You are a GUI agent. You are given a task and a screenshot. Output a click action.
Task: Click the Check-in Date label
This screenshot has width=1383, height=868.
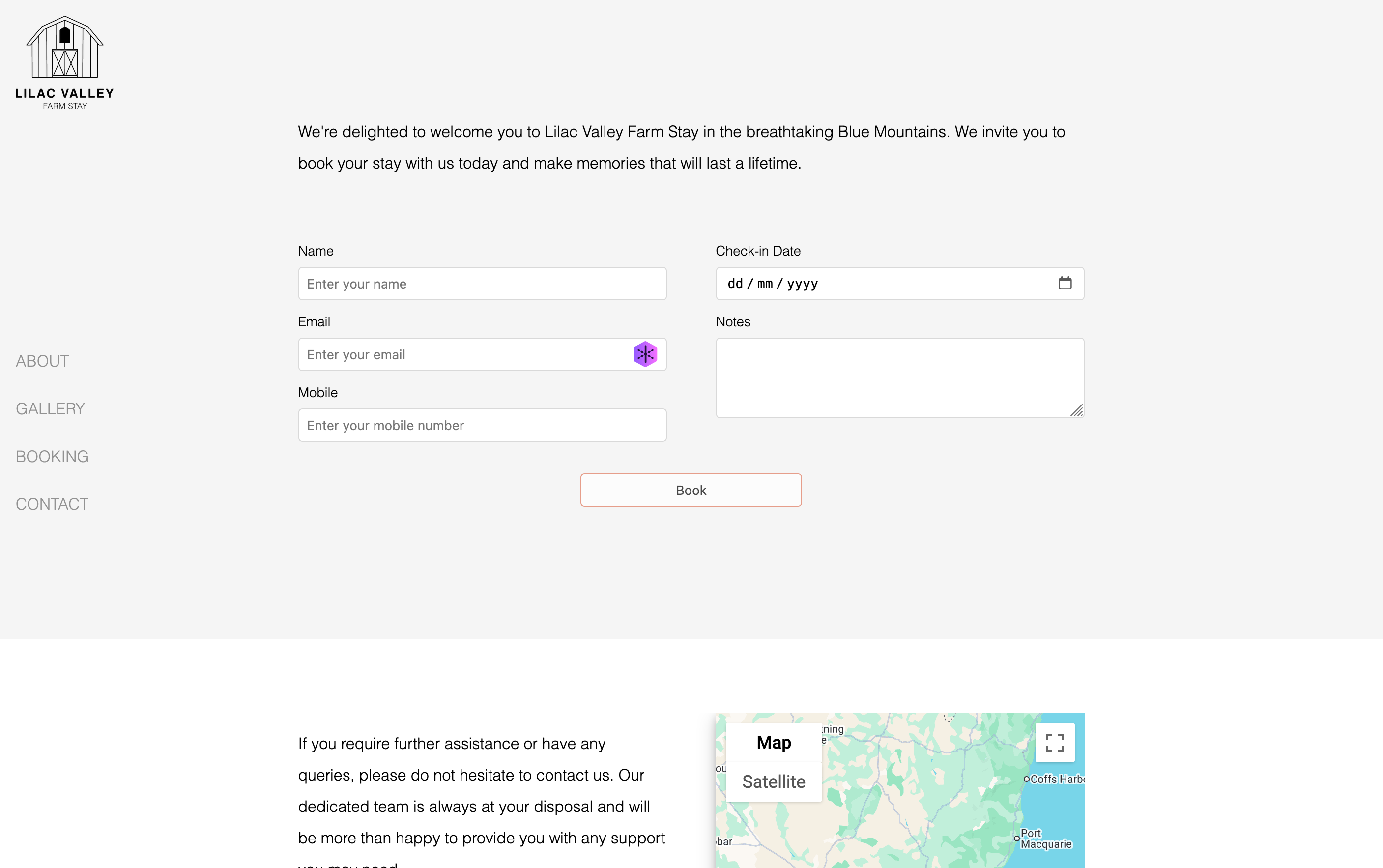coord(758,251)
